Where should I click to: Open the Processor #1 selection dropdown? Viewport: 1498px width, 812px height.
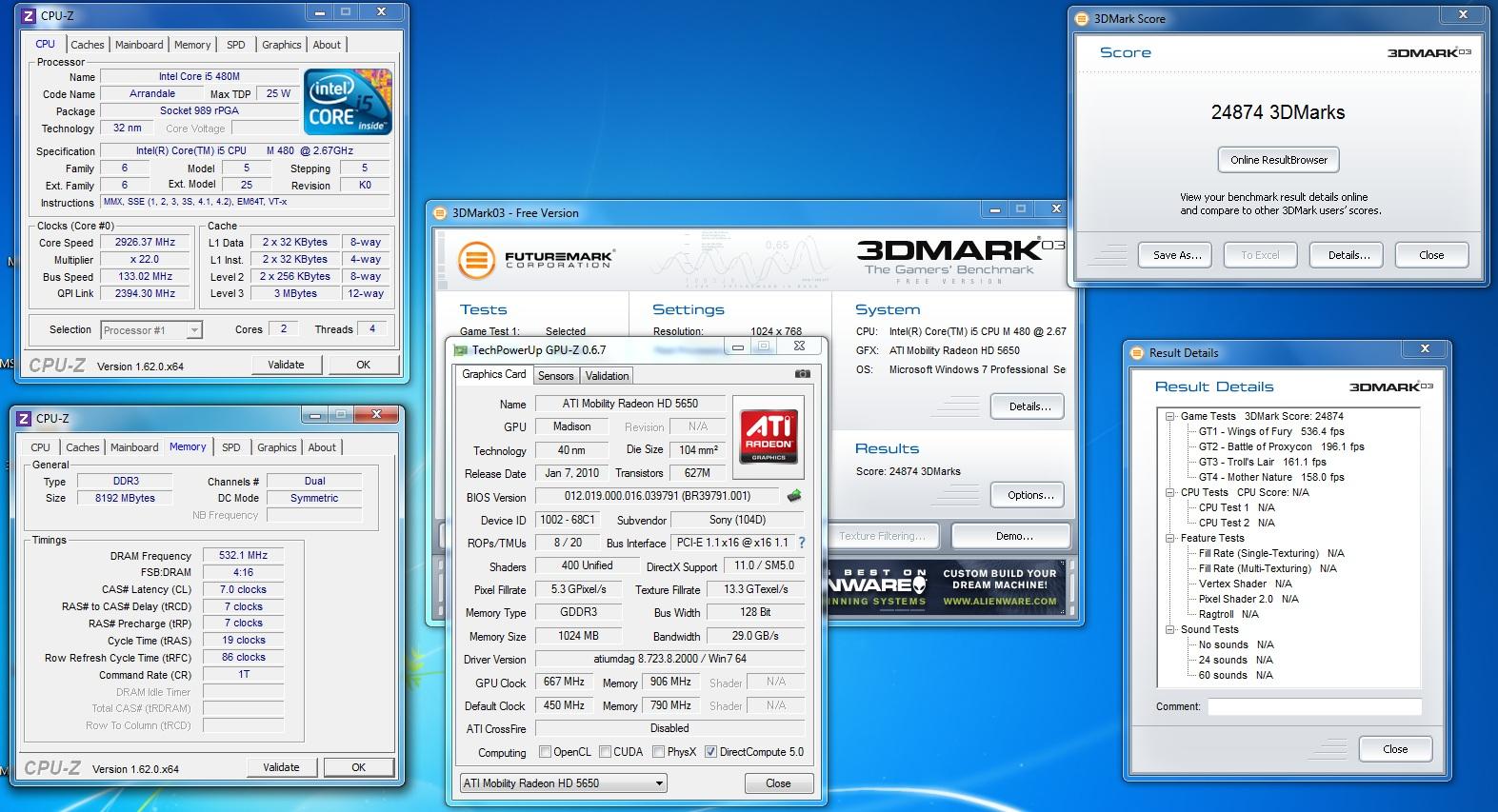[151, 330]
